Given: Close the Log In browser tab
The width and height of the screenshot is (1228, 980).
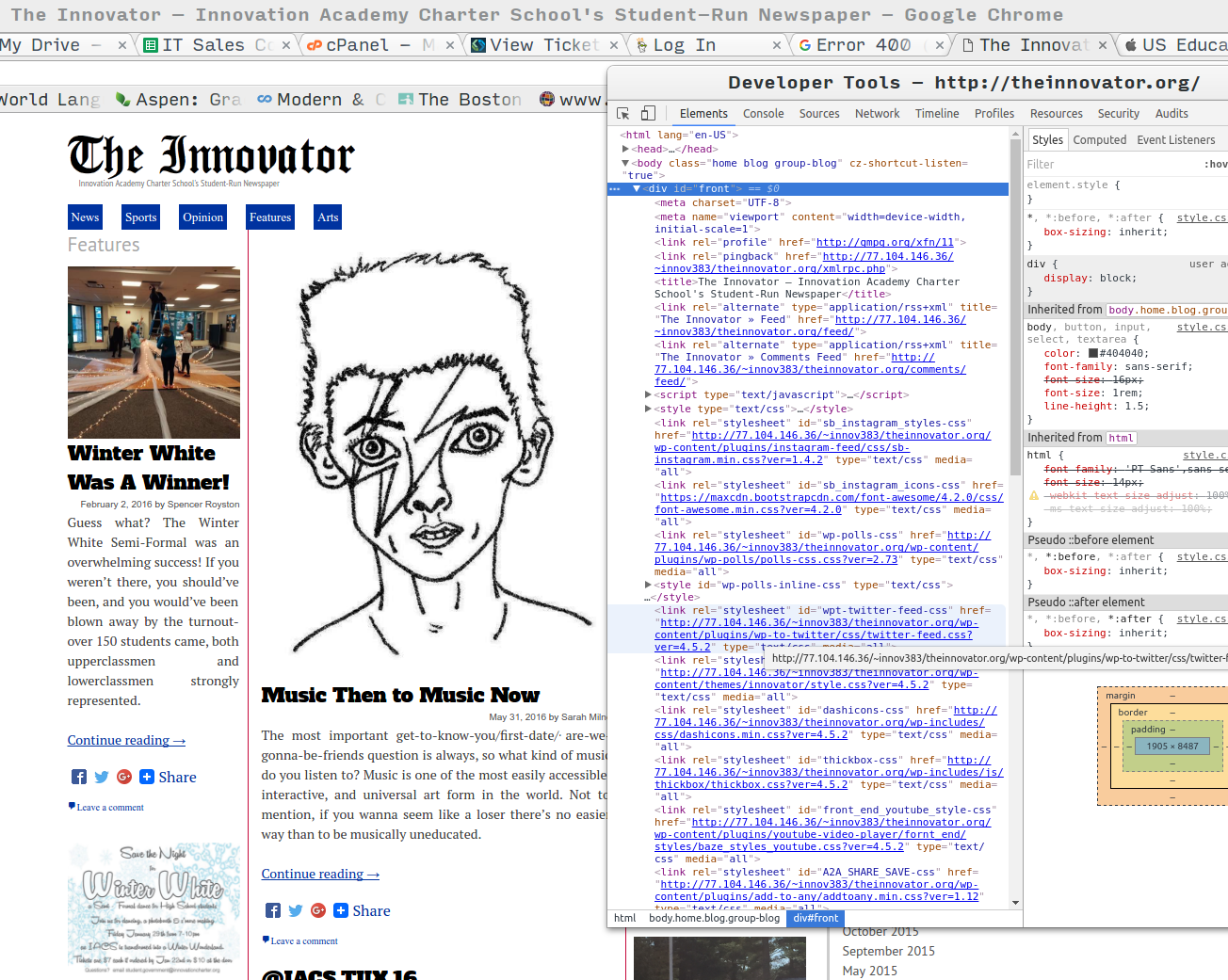Looking at the screenshot, I should 777,45.
